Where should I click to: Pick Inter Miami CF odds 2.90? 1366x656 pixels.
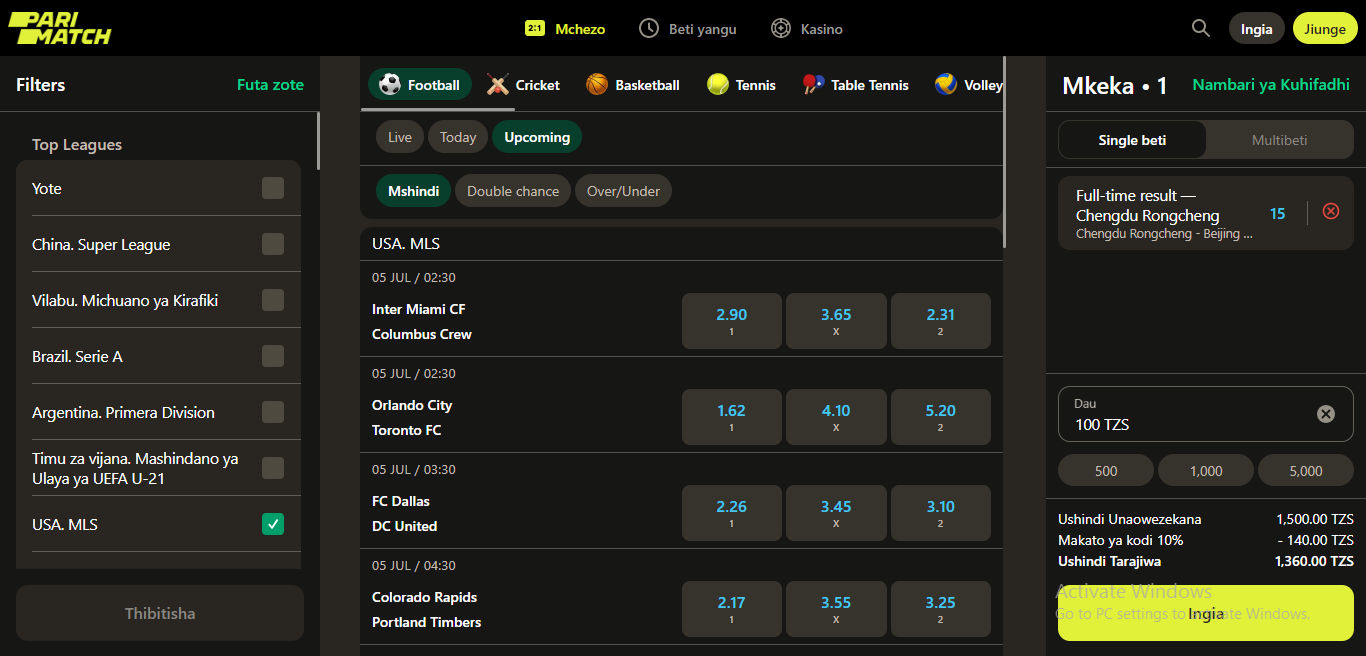(731, 320)
